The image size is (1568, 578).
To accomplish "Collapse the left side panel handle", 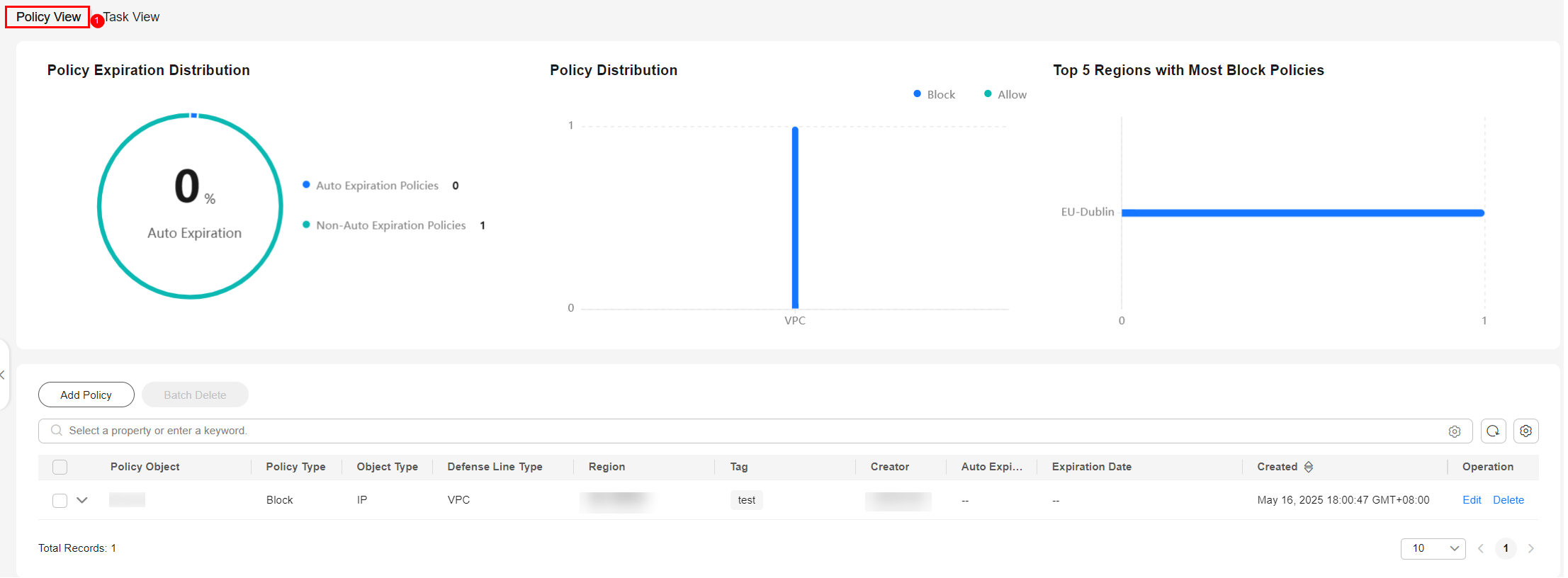I will 3,375.
